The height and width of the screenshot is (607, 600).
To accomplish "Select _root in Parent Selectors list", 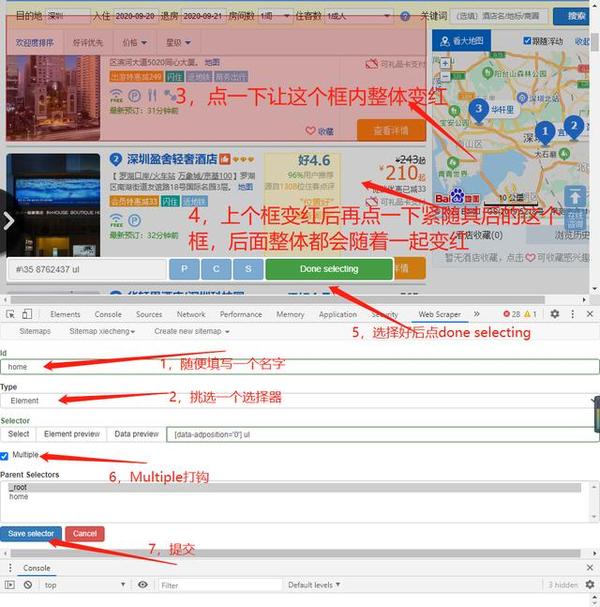I will pyautogui.click(x=294, y=487).
